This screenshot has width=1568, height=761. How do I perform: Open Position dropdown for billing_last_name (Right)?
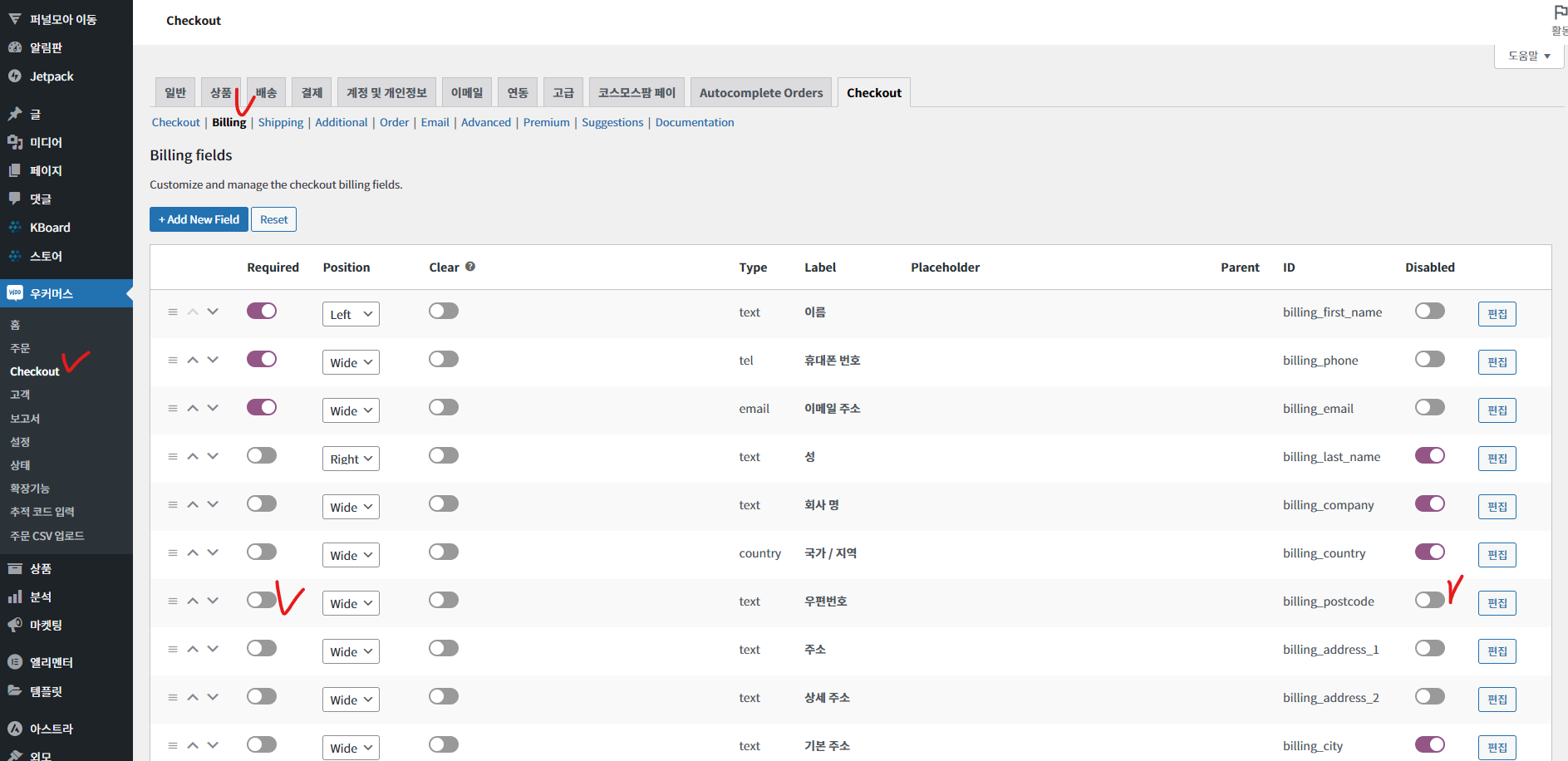coord(351,459)
